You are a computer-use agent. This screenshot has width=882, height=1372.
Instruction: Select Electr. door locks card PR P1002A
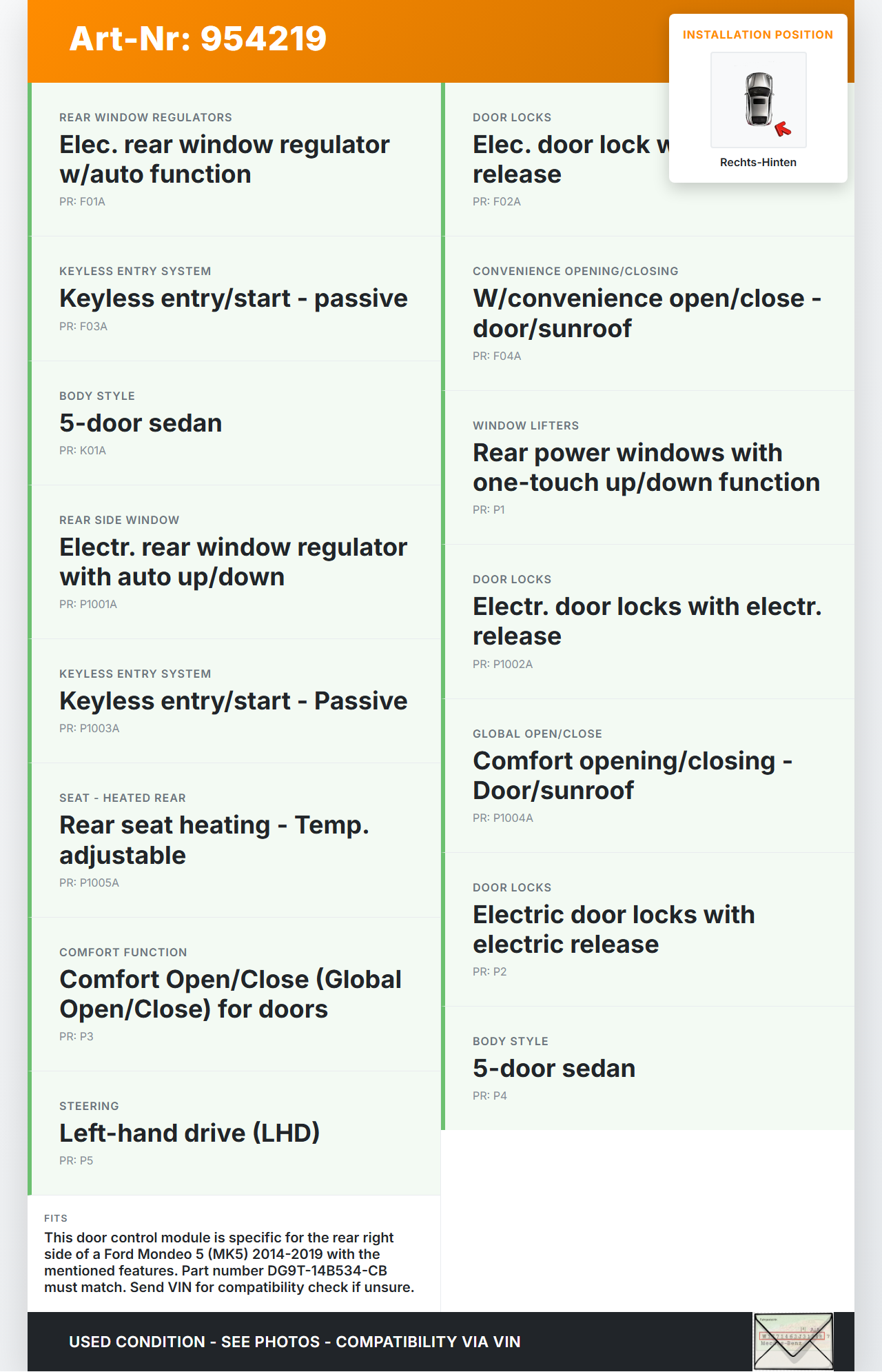pyautogui.click(x=648, y=621)
